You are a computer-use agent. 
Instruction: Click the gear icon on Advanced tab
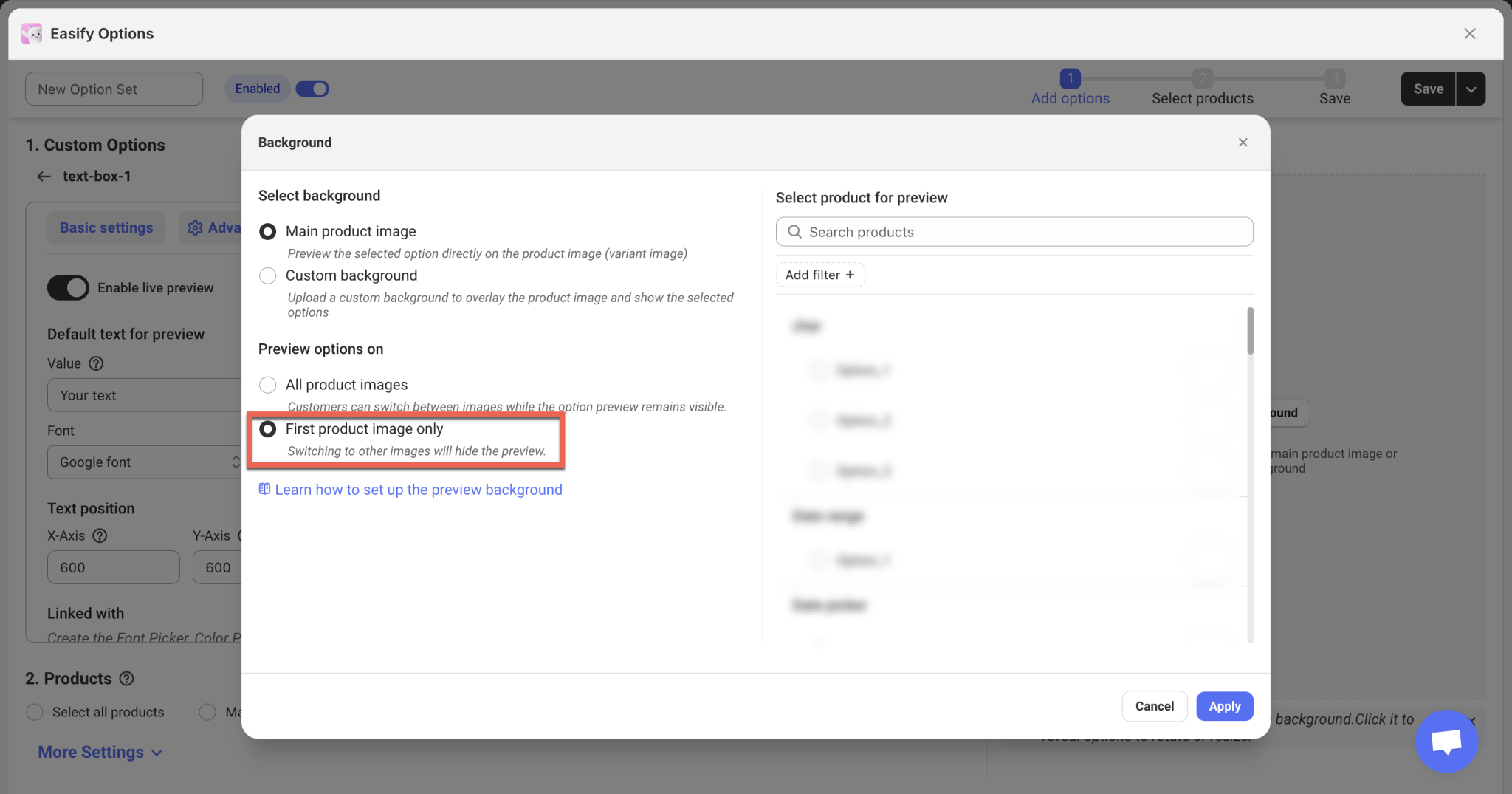(x=195, y=227)
